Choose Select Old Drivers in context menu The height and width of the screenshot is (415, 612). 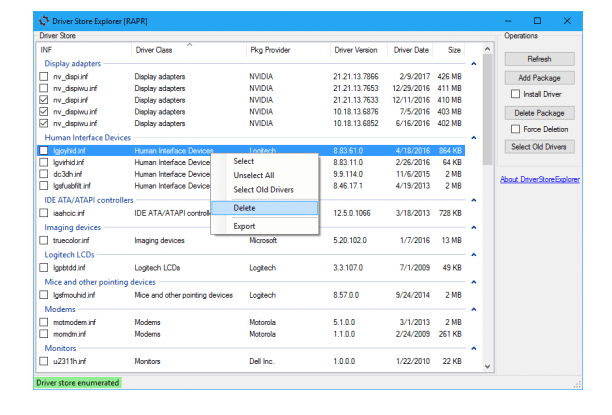265,190
